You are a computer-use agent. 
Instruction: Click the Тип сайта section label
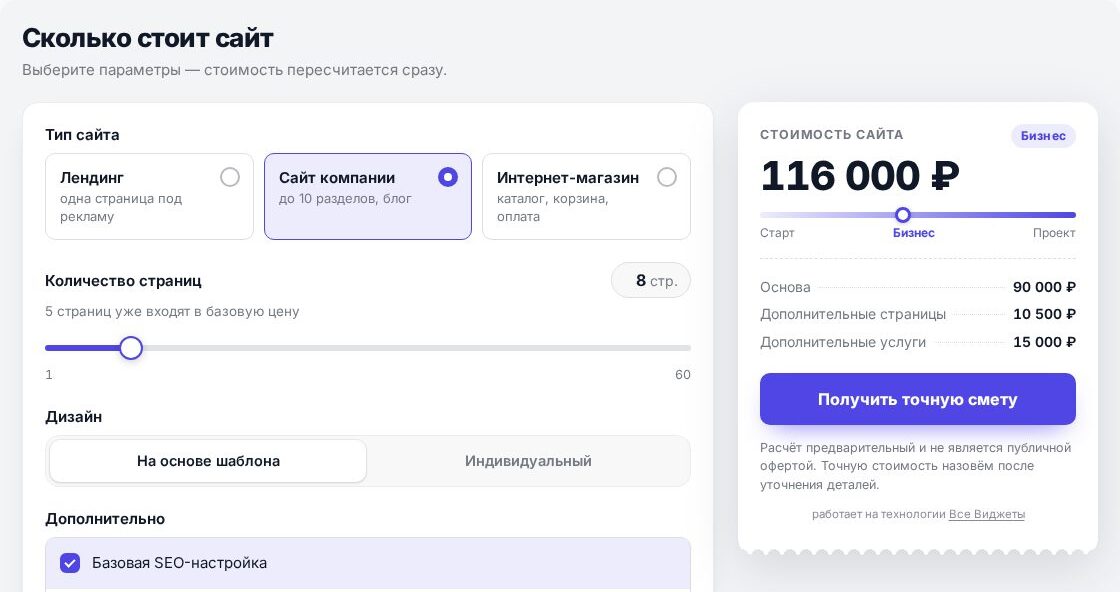(x=82, y=135)
